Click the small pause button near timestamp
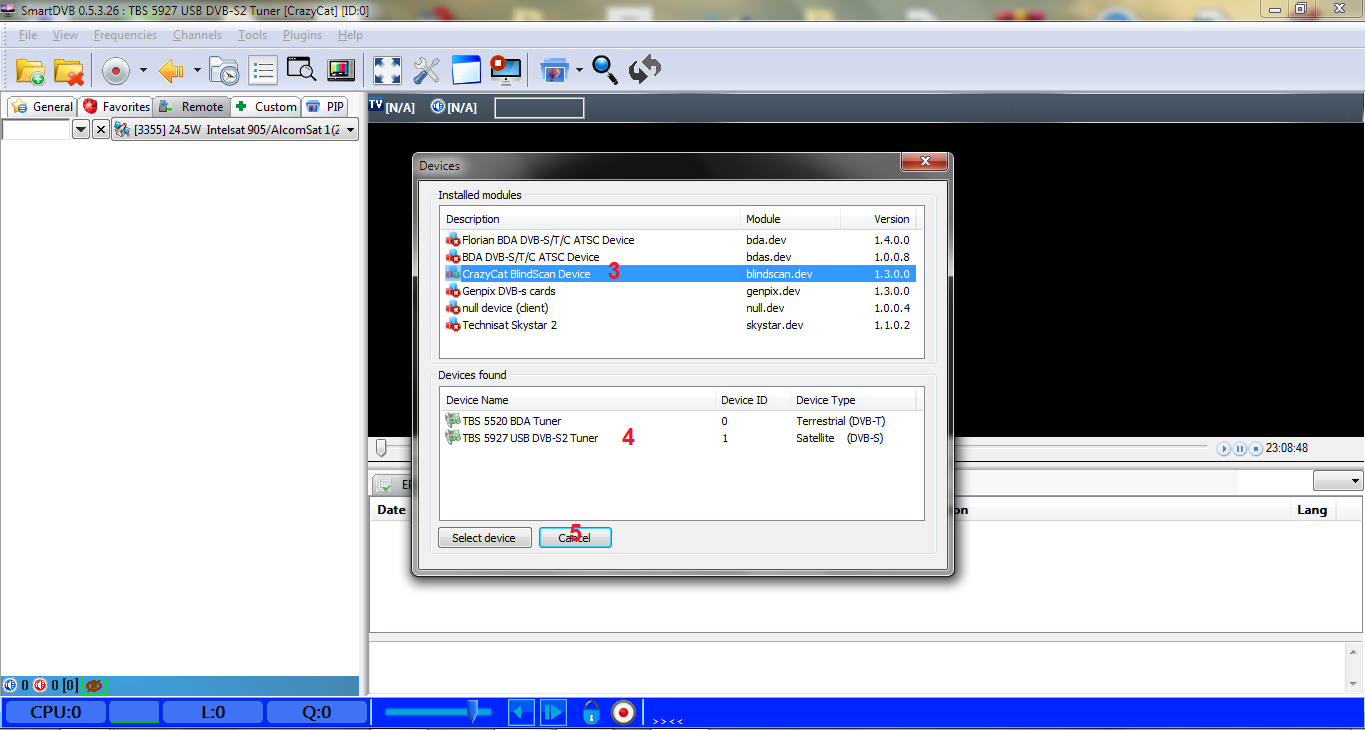 (1240, 449)
